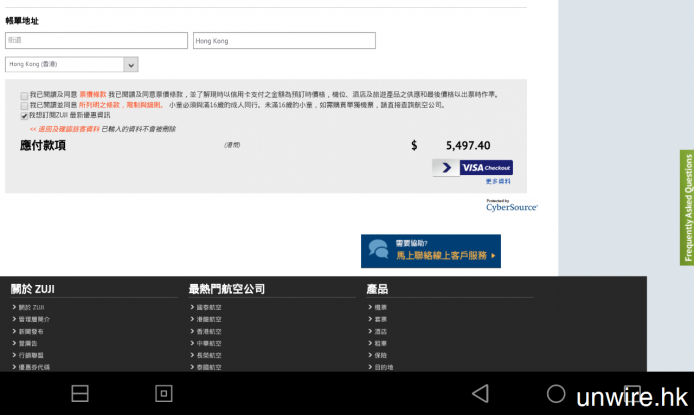Viewport: 694px width, 415px height.
Task: Open the 酒店 product link
Action: 381,331
